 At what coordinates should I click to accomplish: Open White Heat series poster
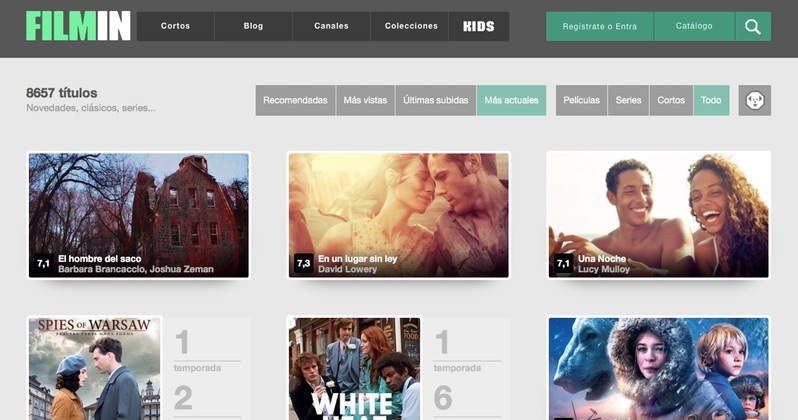point(354,369)
